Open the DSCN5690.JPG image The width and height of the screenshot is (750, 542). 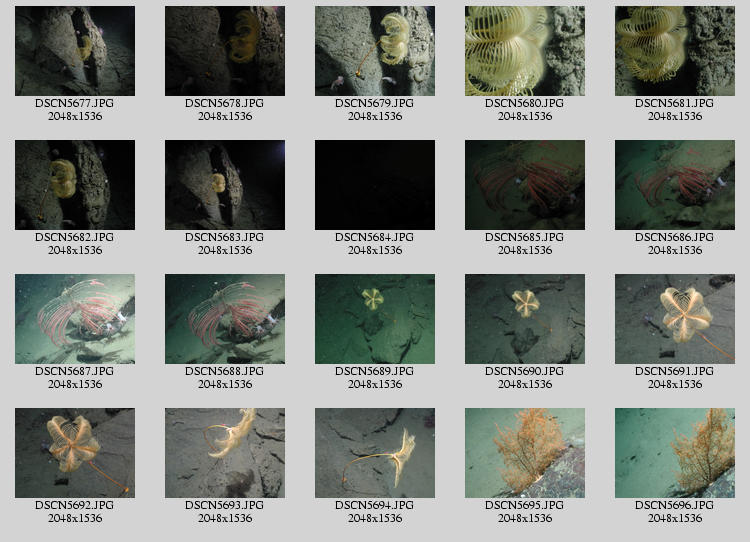525,319
